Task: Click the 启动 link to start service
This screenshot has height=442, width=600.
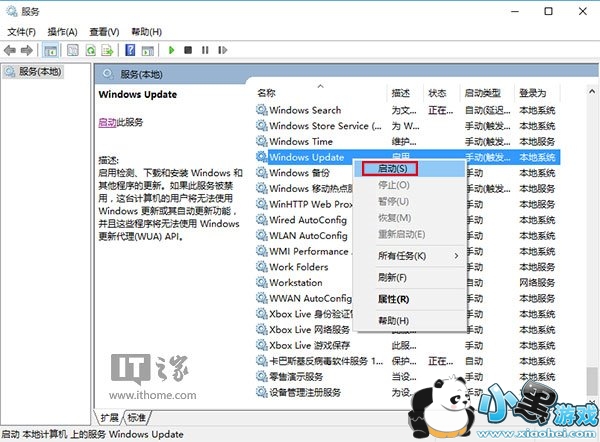Action: click(107, 122)
